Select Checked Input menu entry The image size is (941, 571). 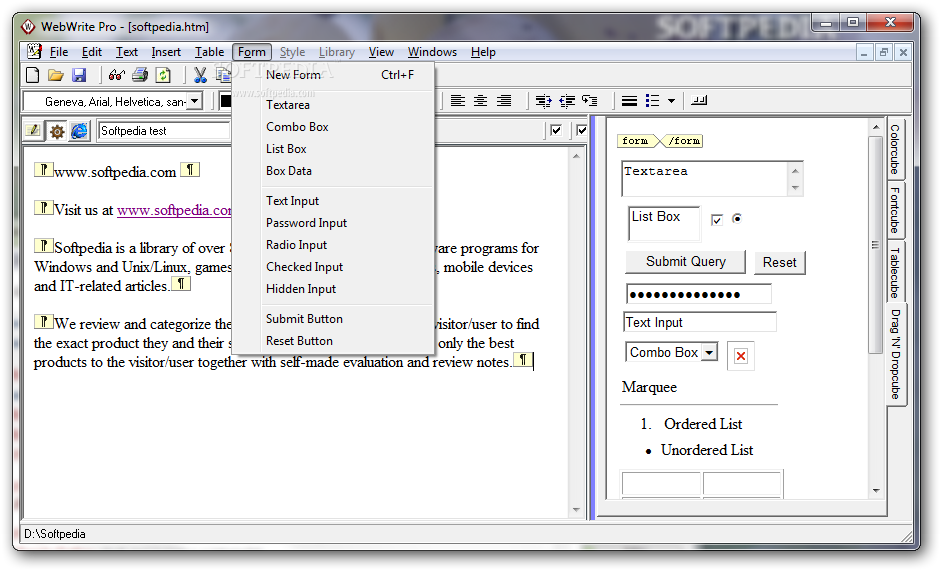point(333,267)
